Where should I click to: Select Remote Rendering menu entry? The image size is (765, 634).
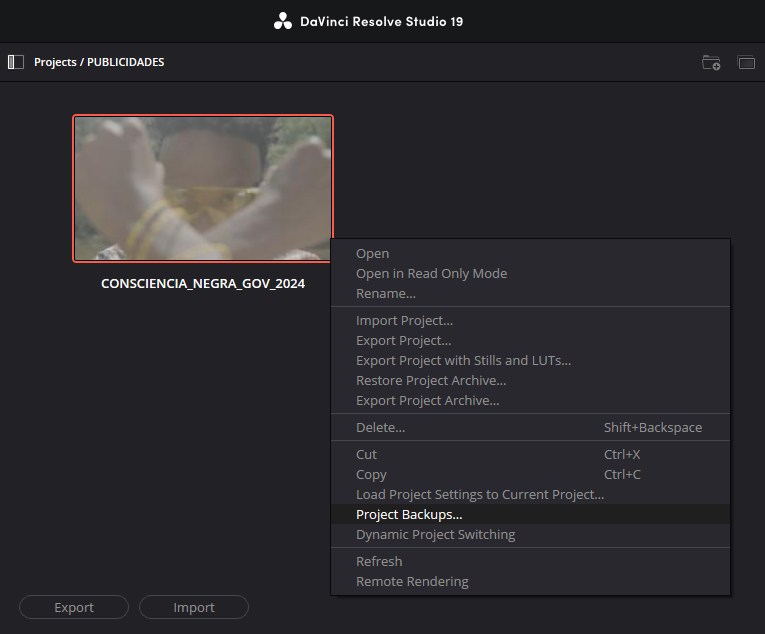pos(530,581)
